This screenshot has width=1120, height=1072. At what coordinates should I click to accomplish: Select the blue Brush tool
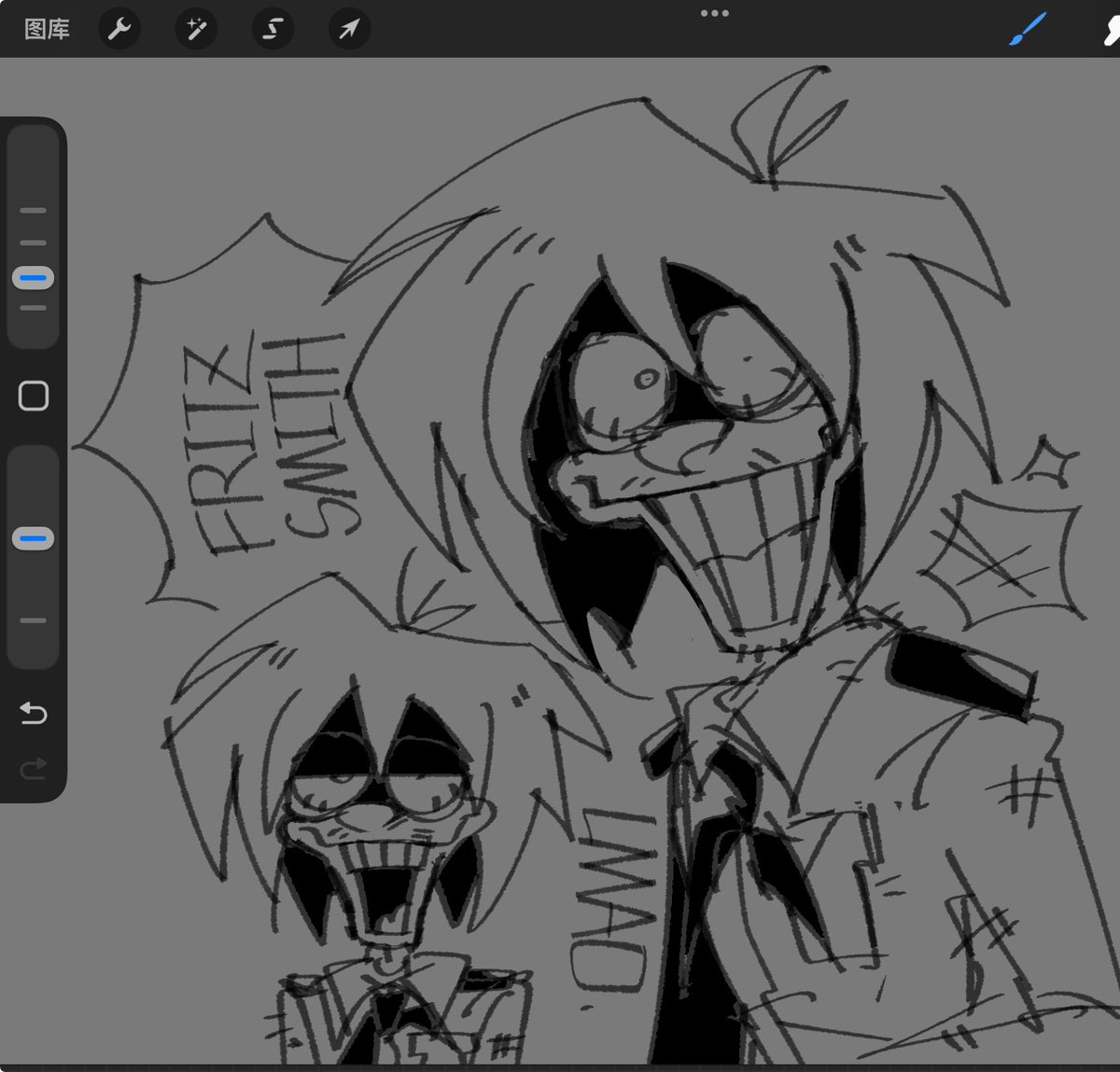point(1028,29)
